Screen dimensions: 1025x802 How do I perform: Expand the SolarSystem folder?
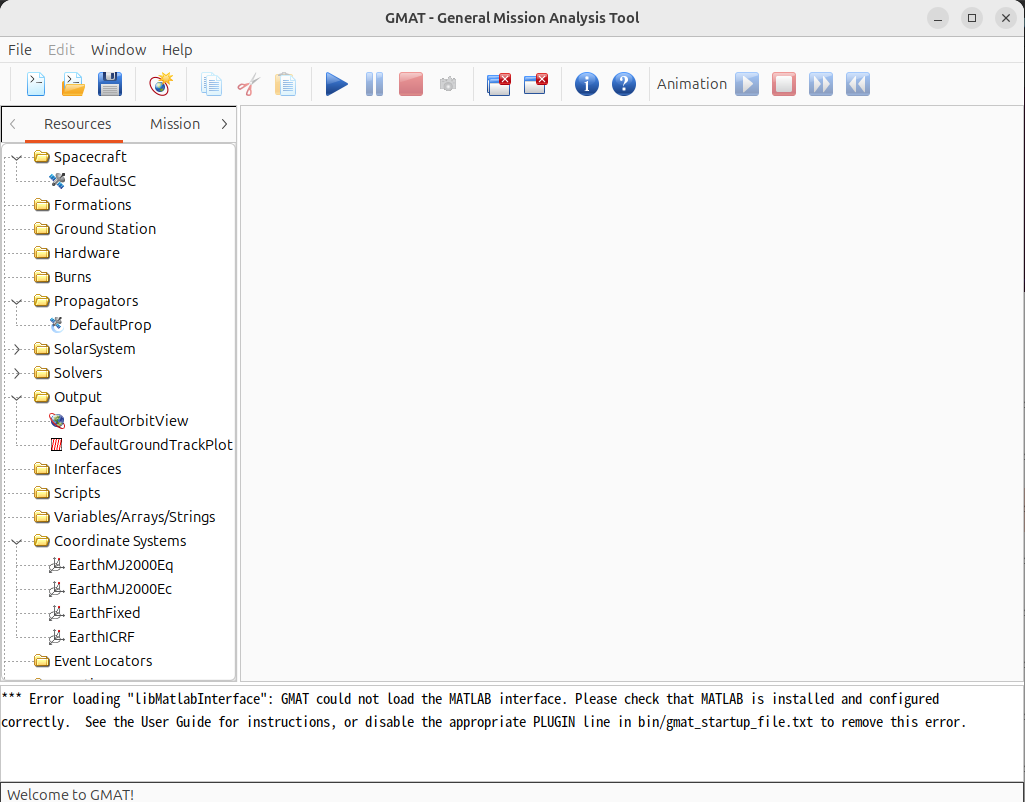pos(17,349)
